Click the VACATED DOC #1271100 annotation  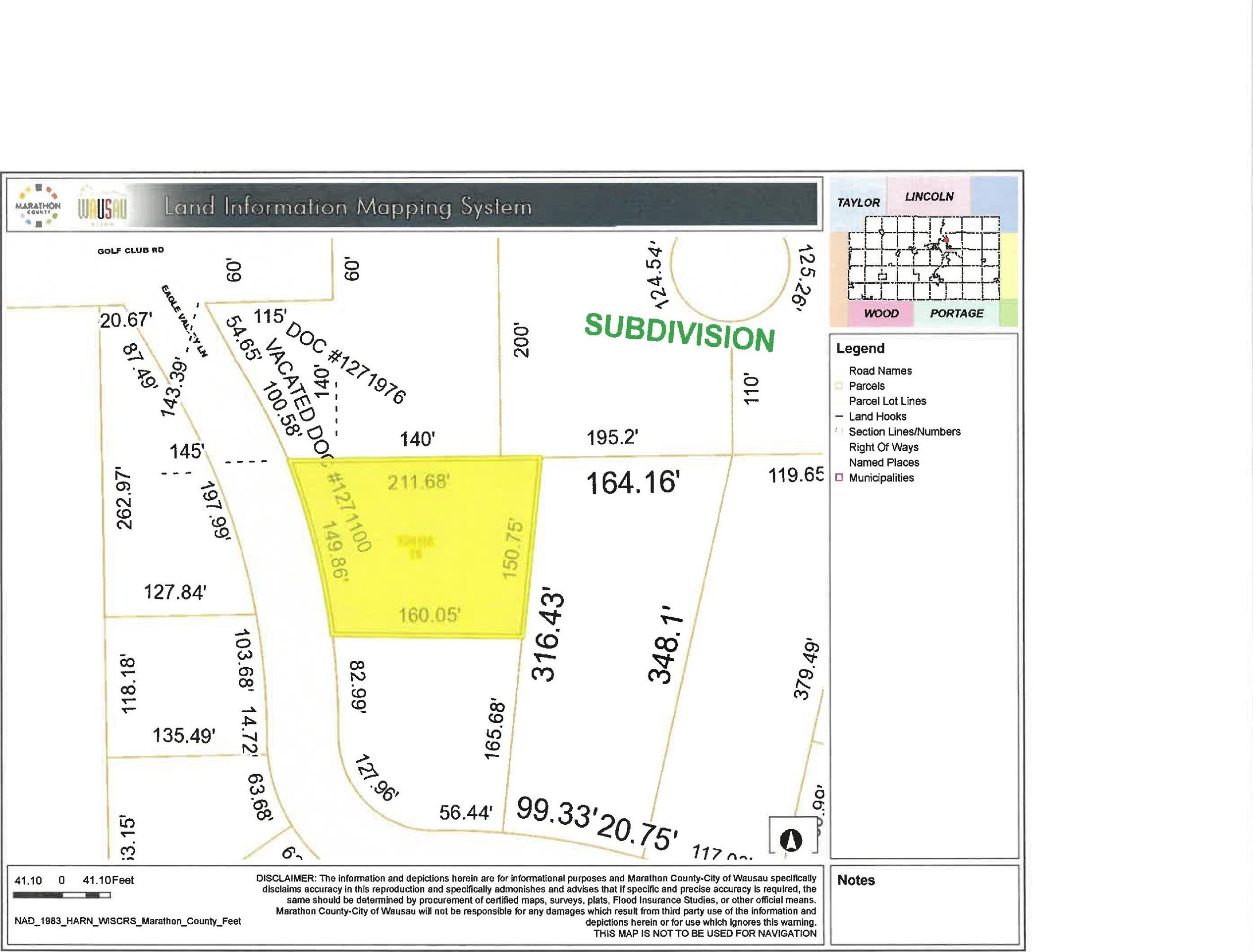pos(318,445)
